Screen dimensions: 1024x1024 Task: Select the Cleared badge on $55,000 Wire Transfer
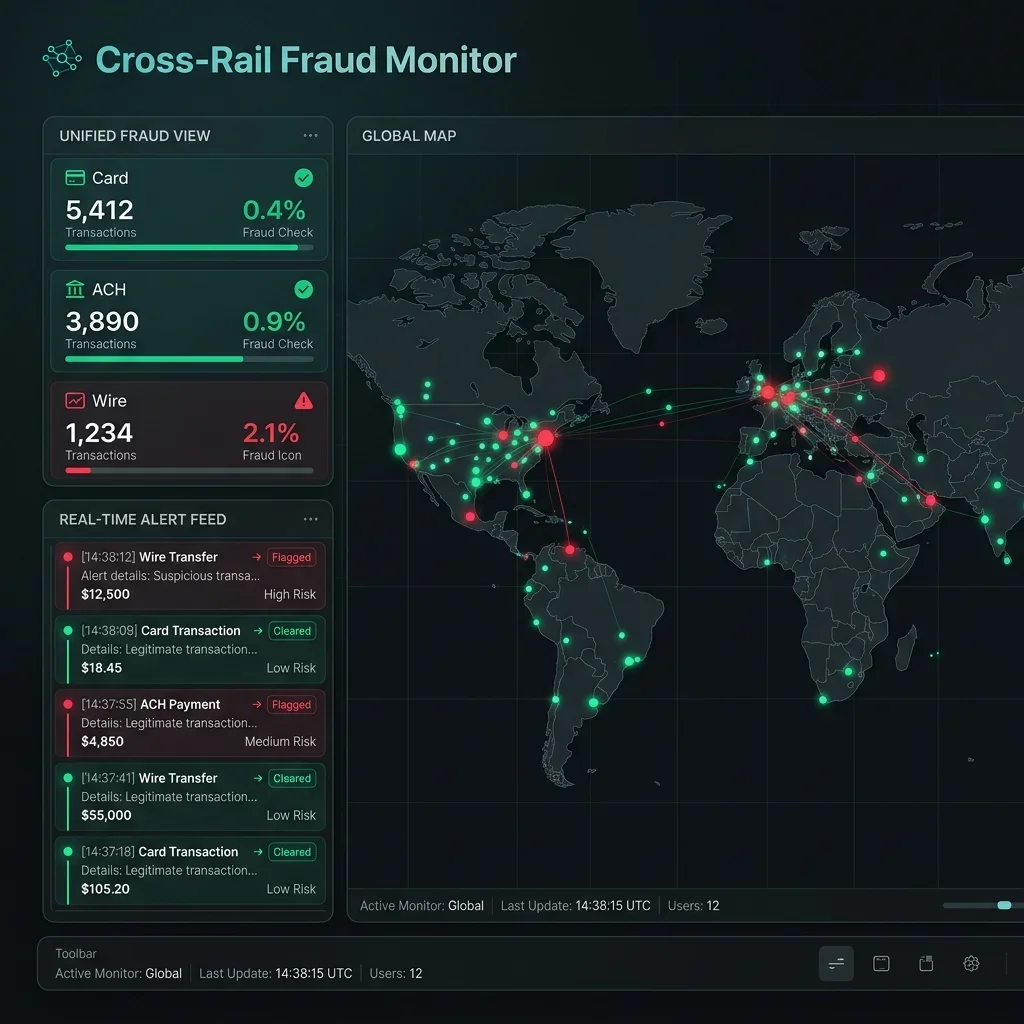tap(292, 778)
